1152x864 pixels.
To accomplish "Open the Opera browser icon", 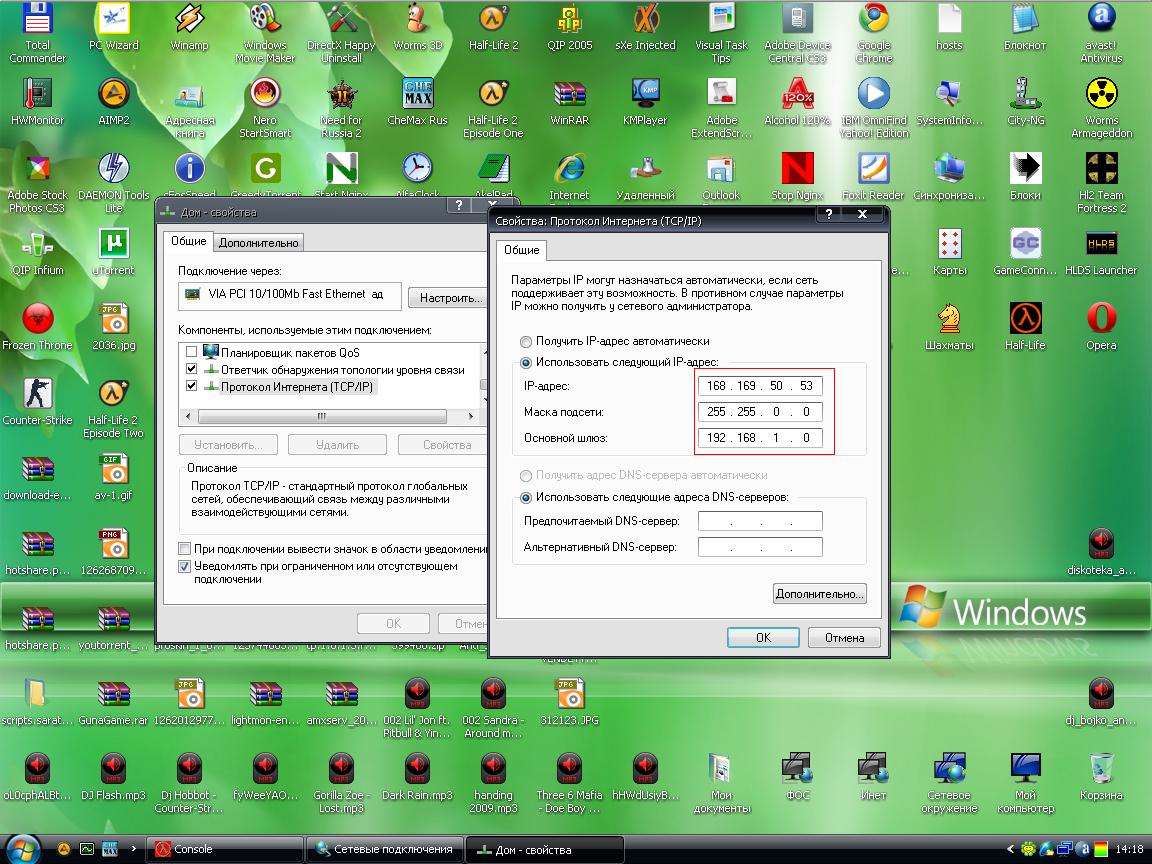I will pyautogui.click(x=1101, y=320).
